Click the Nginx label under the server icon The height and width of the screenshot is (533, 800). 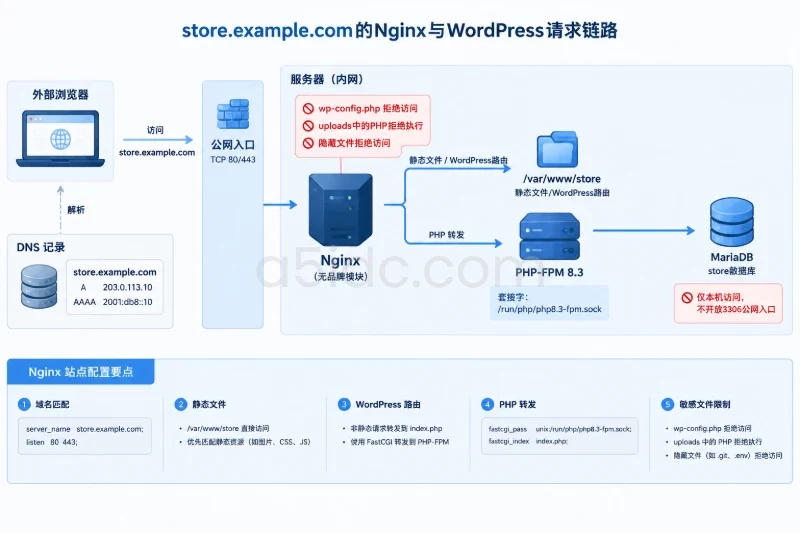(x=340, y=261)
